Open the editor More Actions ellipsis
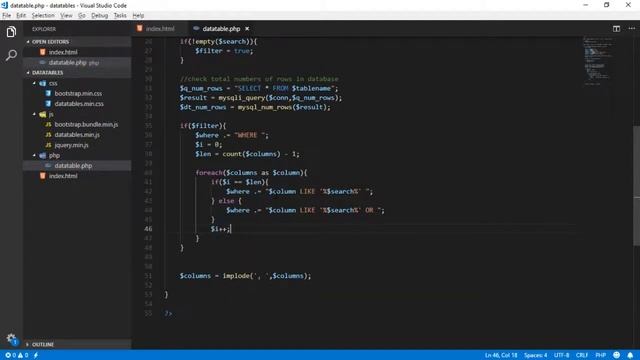Viewport: 640px width, 360px height. pyautogui.click(x=631, y=29)
